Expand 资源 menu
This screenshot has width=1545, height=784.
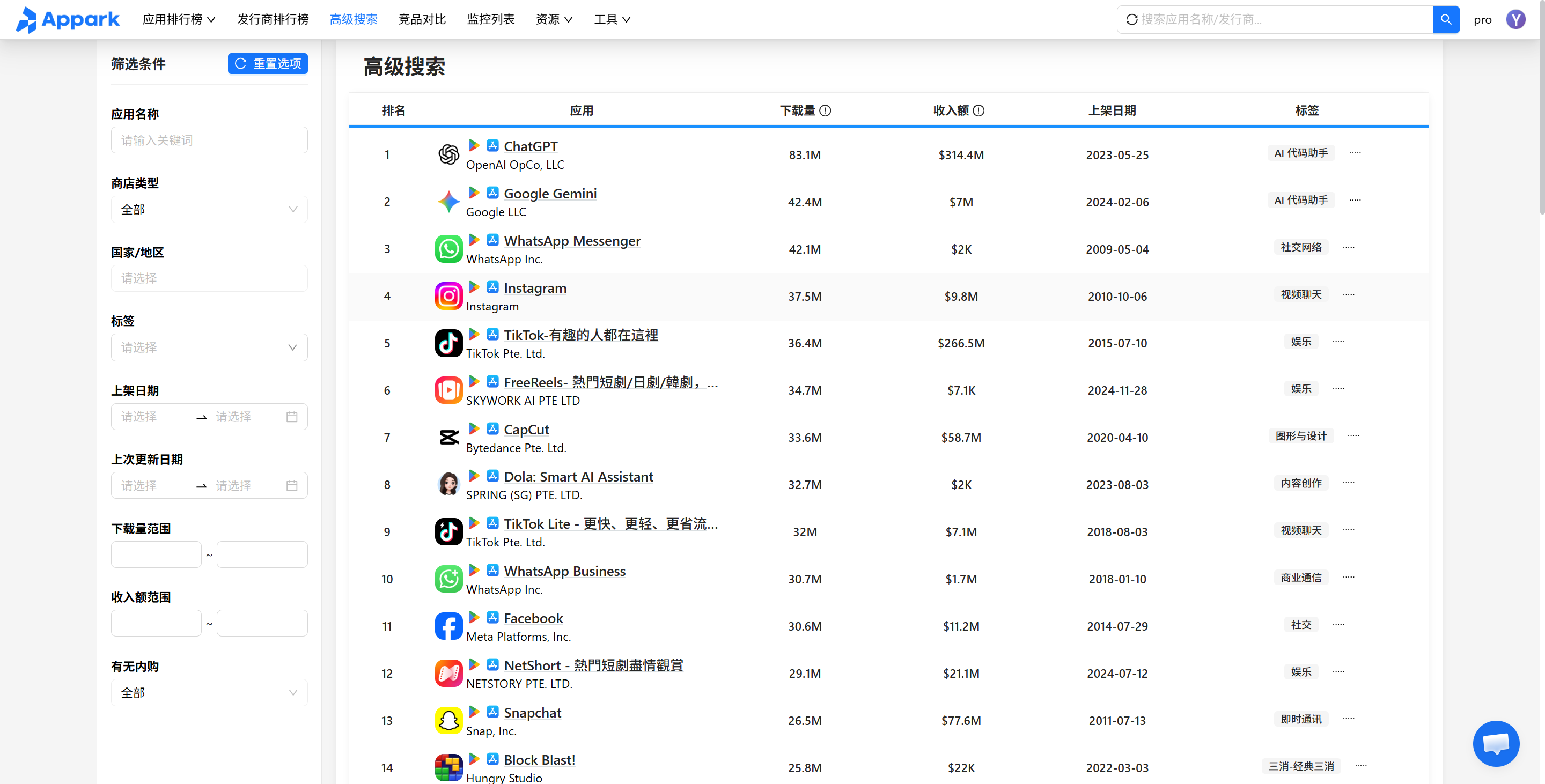point(554,19)
